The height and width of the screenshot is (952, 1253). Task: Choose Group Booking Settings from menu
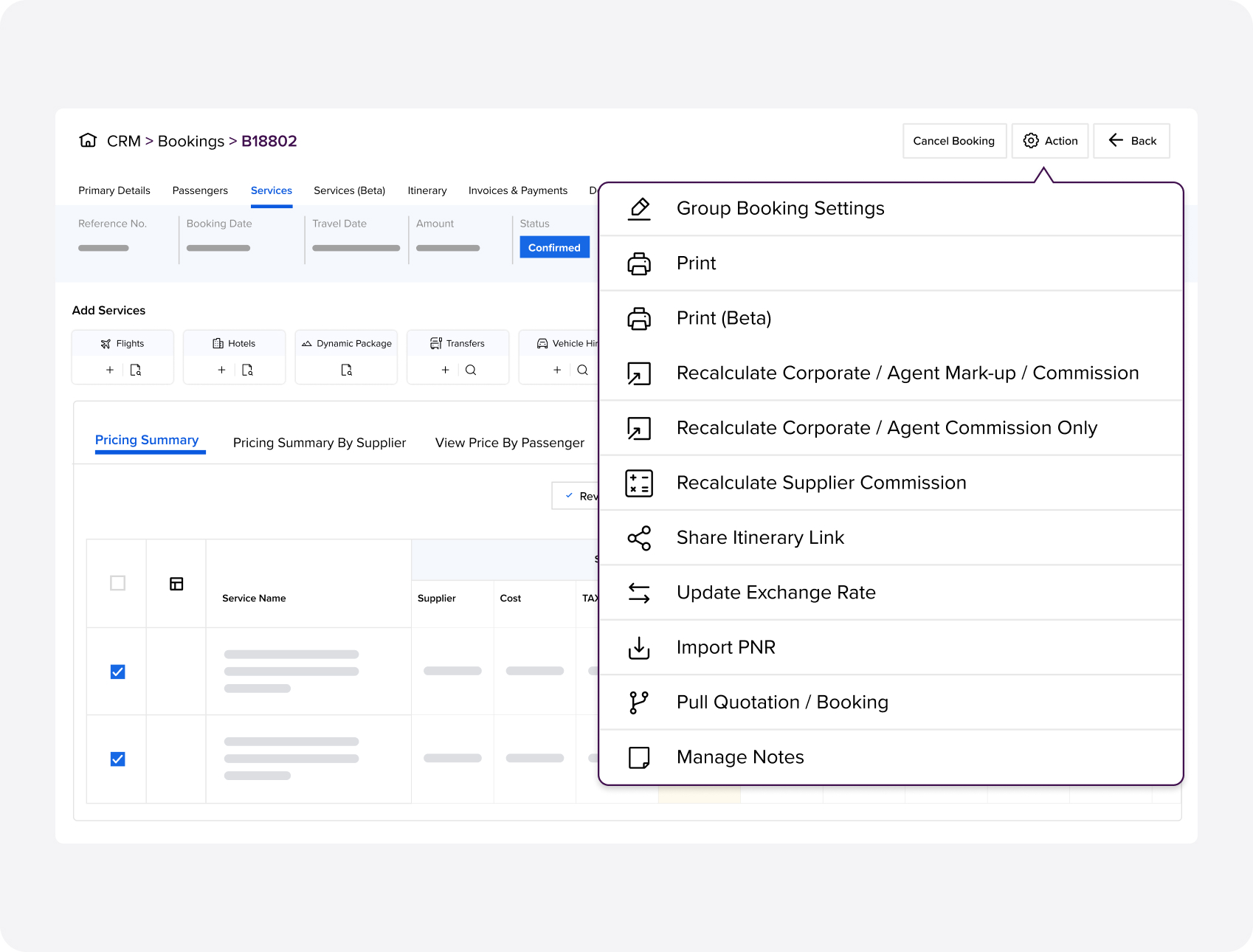click(x=891, y=209)
